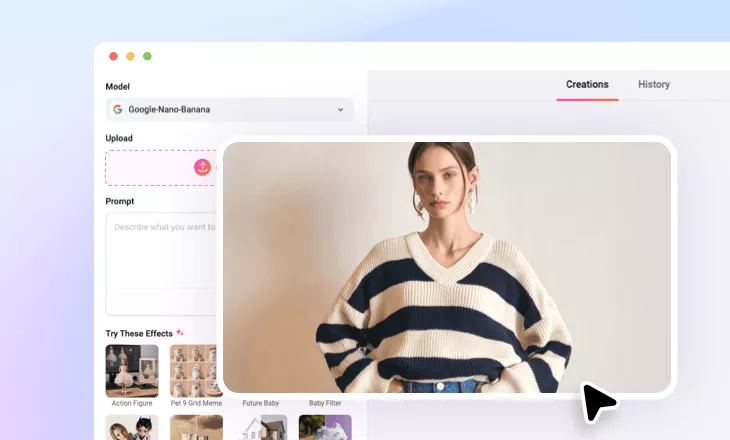Switch to the History tab

tap(654, 84)
